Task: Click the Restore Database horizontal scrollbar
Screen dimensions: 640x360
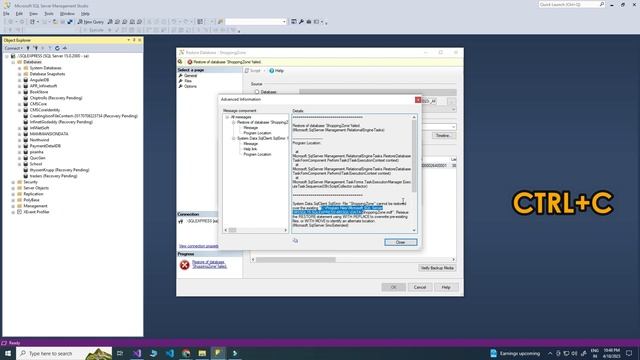Action: click(x=353, y=260)
